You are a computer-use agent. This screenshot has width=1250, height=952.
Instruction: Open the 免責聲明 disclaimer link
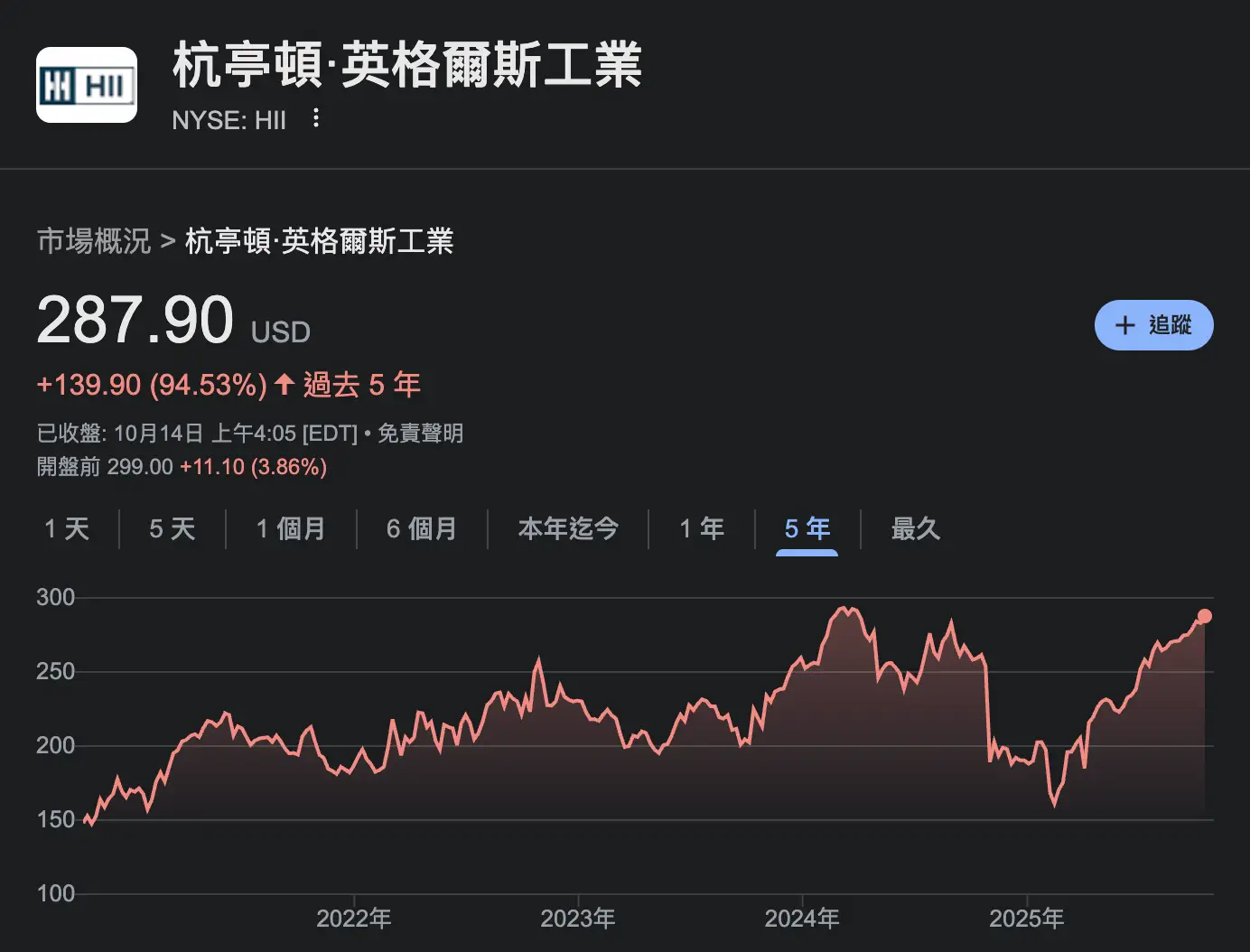[x=420, y=434]
